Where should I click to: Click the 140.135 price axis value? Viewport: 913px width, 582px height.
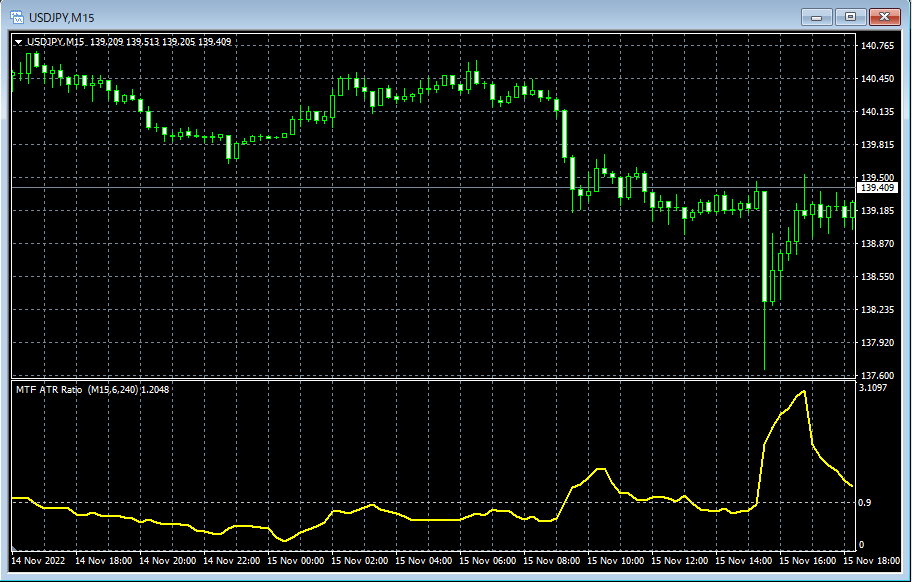click(877, 111)
